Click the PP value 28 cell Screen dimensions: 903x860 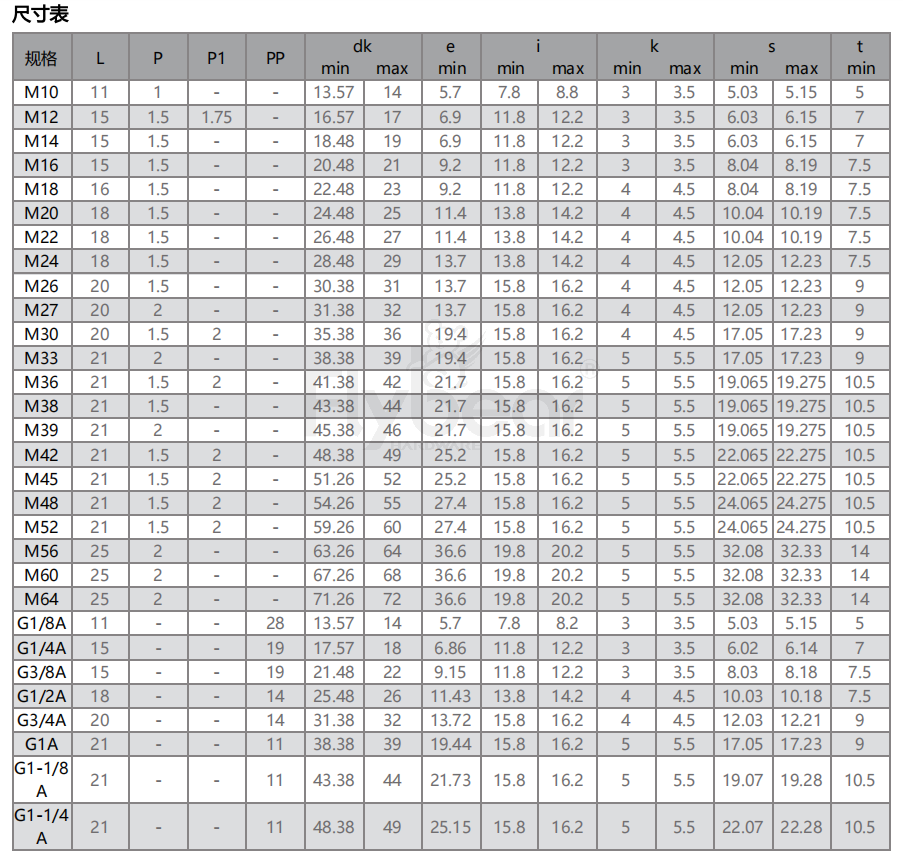click(275, 624)
